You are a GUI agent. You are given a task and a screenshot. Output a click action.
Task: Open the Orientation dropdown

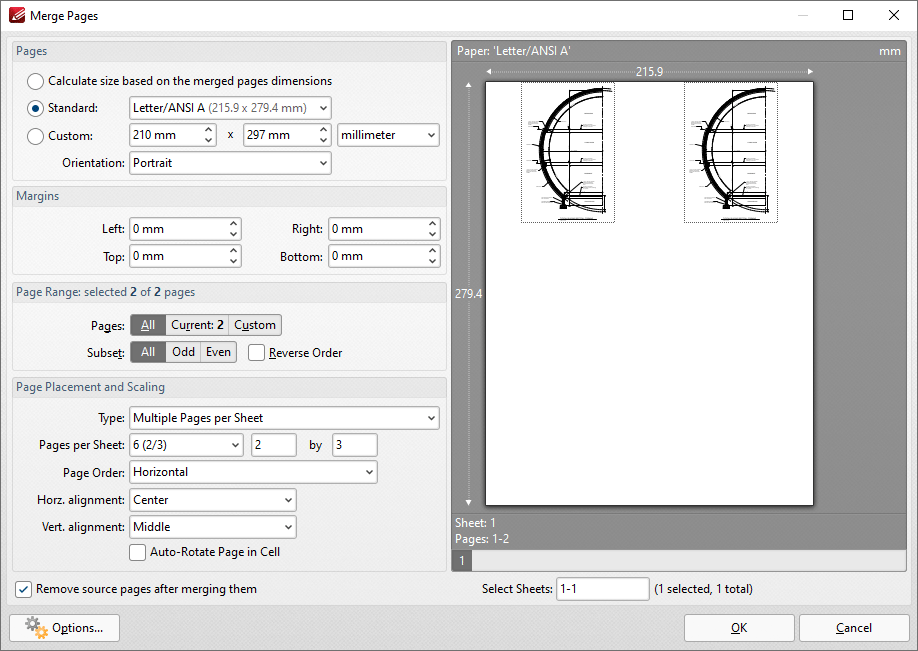pyautogui.click(x=230, y=163)
